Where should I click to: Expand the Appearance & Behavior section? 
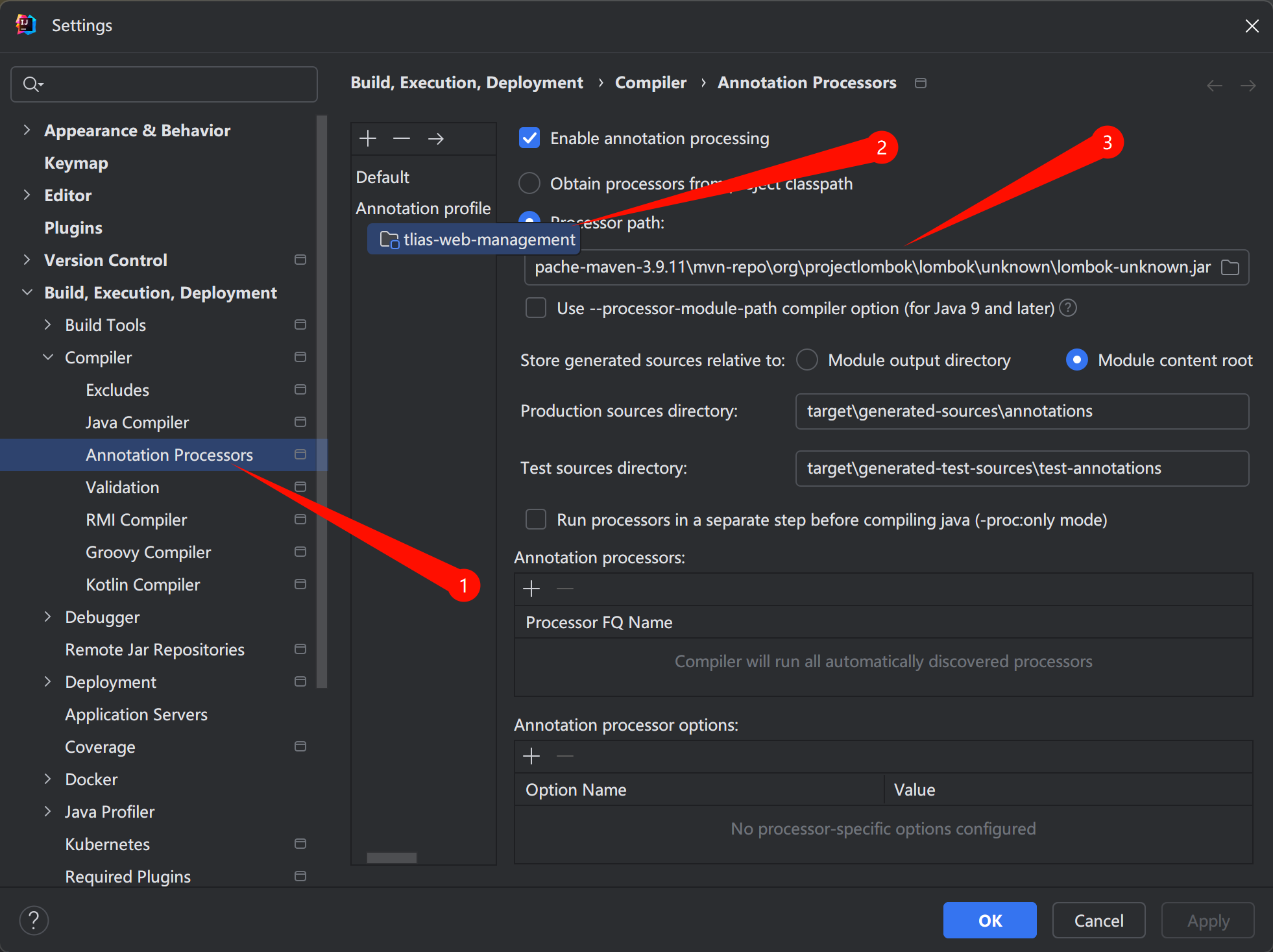click(x=27, y=130)
